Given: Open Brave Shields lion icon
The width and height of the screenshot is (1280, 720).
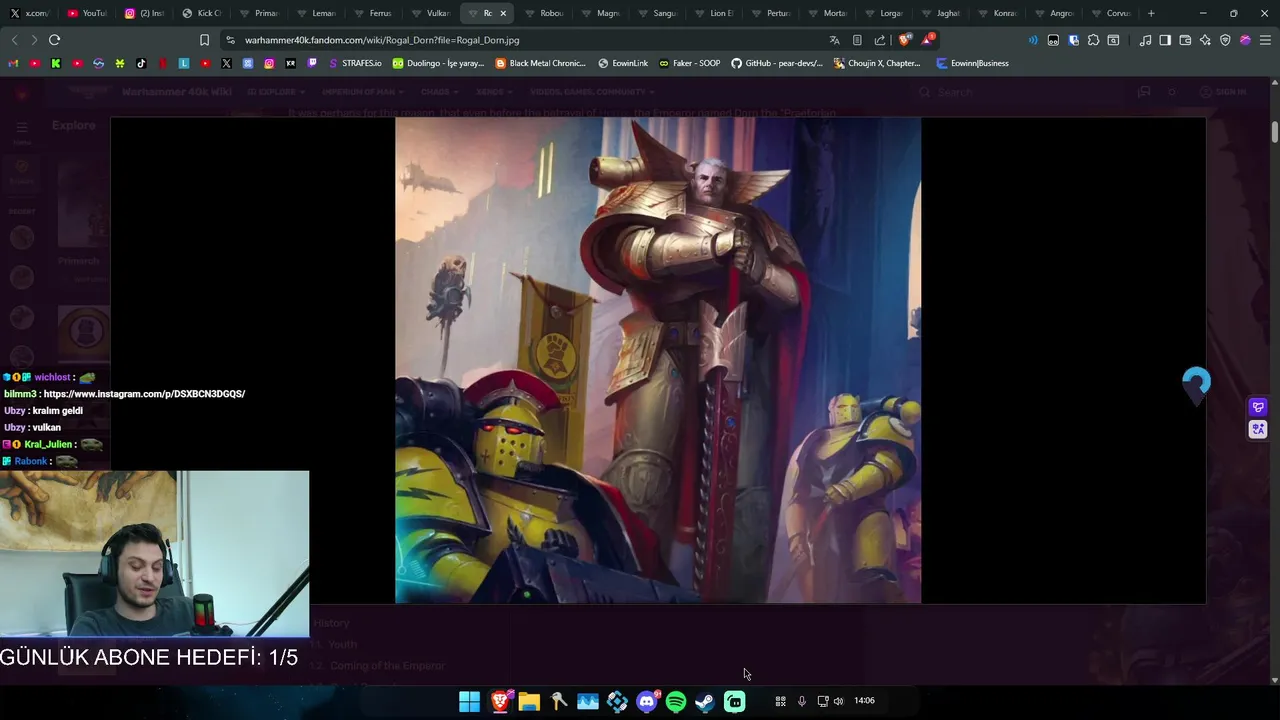Looking at the screenshot, I should [904, 40].
